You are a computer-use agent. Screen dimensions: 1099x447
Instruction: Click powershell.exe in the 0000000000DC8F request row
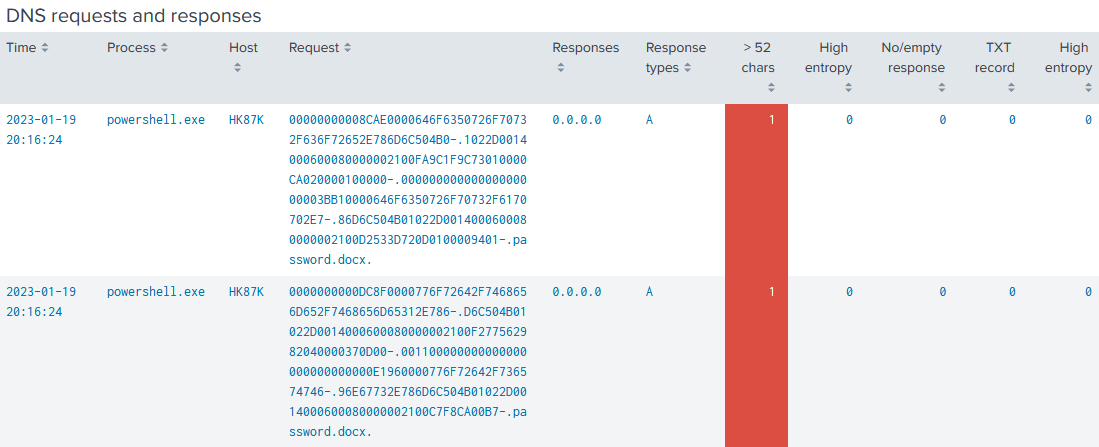coord(156,292)
